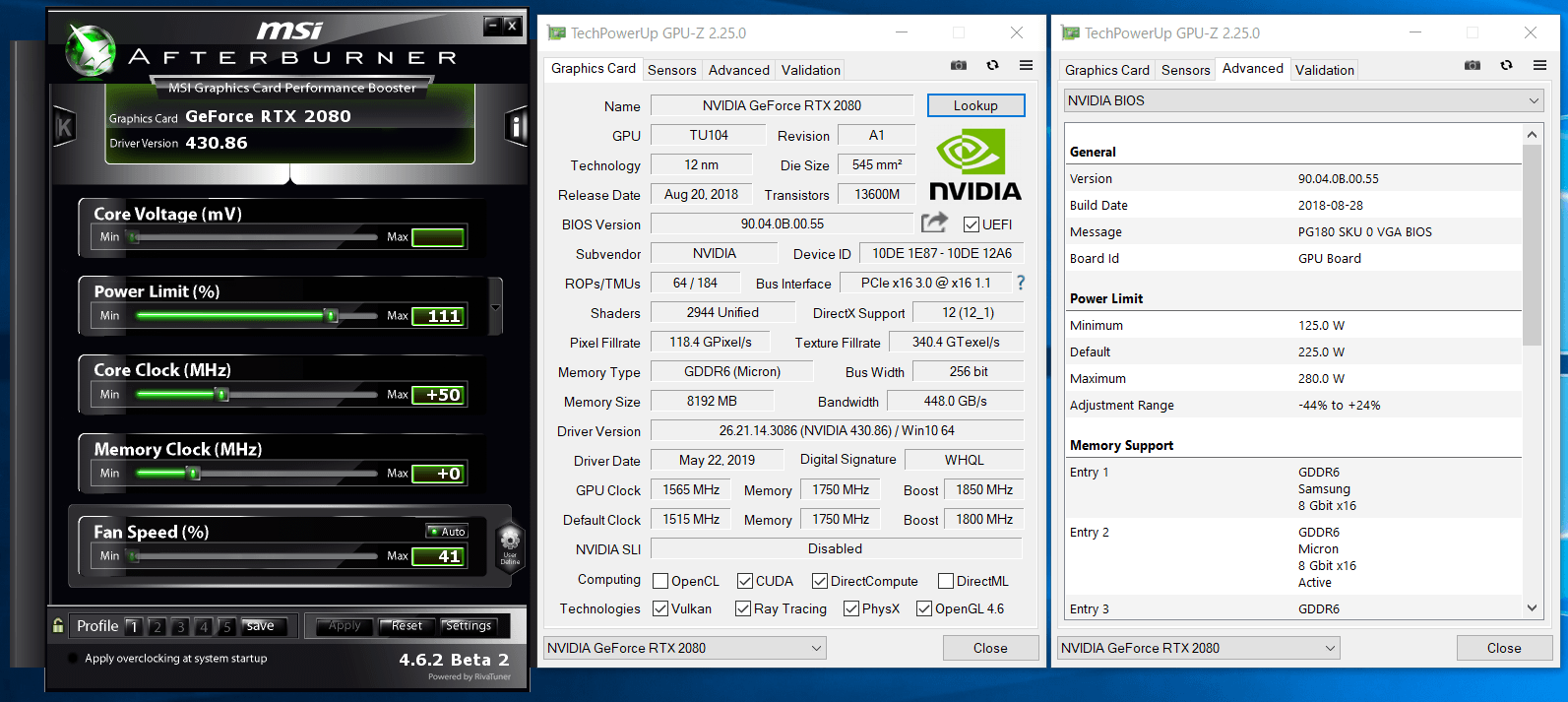Click scrollbar up arrow in Advanced window
The image size is (1568, 702).
[x=1532, y=135]
